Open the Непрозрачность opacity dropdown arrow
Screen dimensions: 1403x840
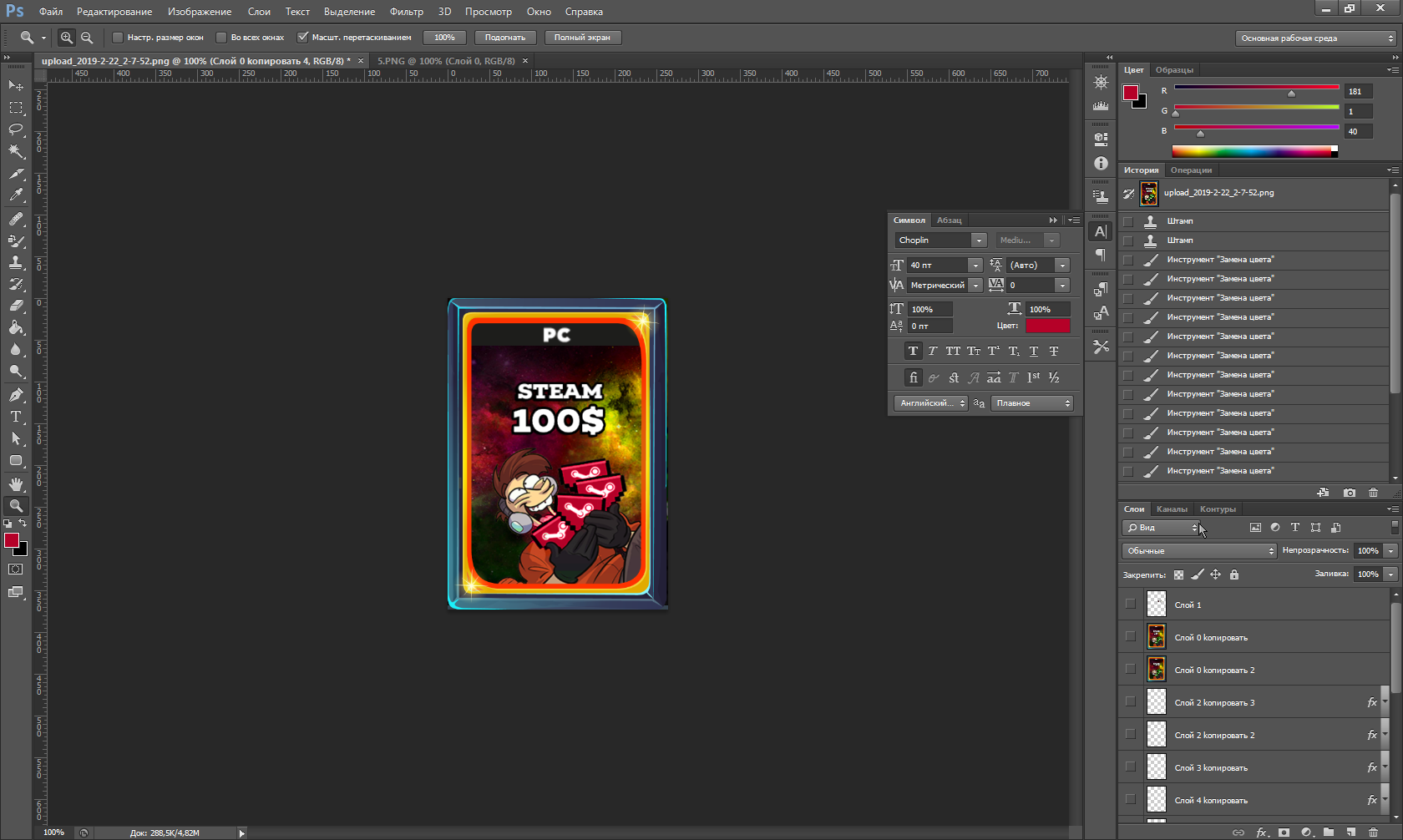(x=1390, y=551)
